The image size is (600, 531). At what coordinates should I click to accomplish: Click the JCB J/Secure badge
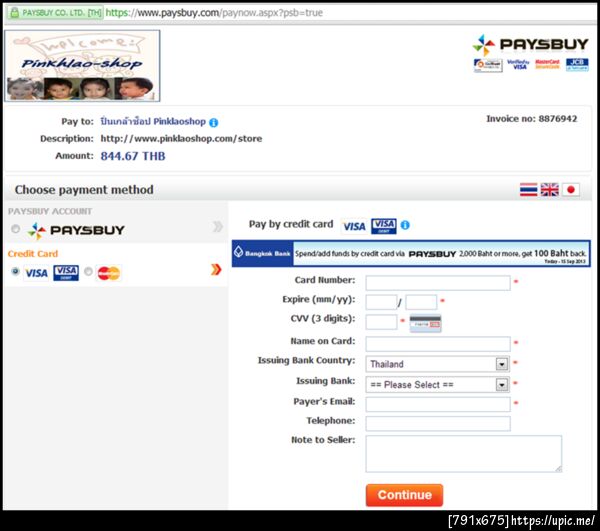point(577,64)
